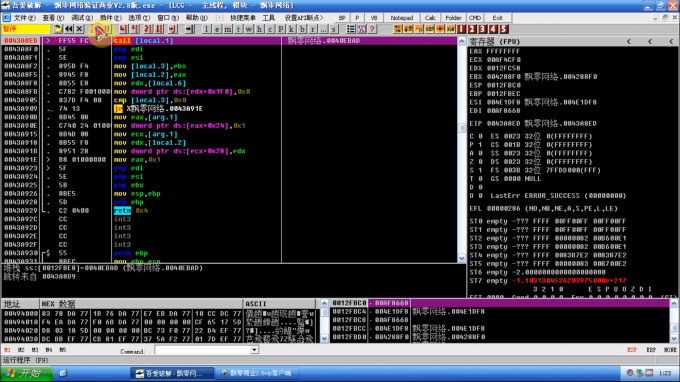Select the numbered '1' red toolbar button
The width and height of the screenshot is (680, 382).
pos(461,29)
